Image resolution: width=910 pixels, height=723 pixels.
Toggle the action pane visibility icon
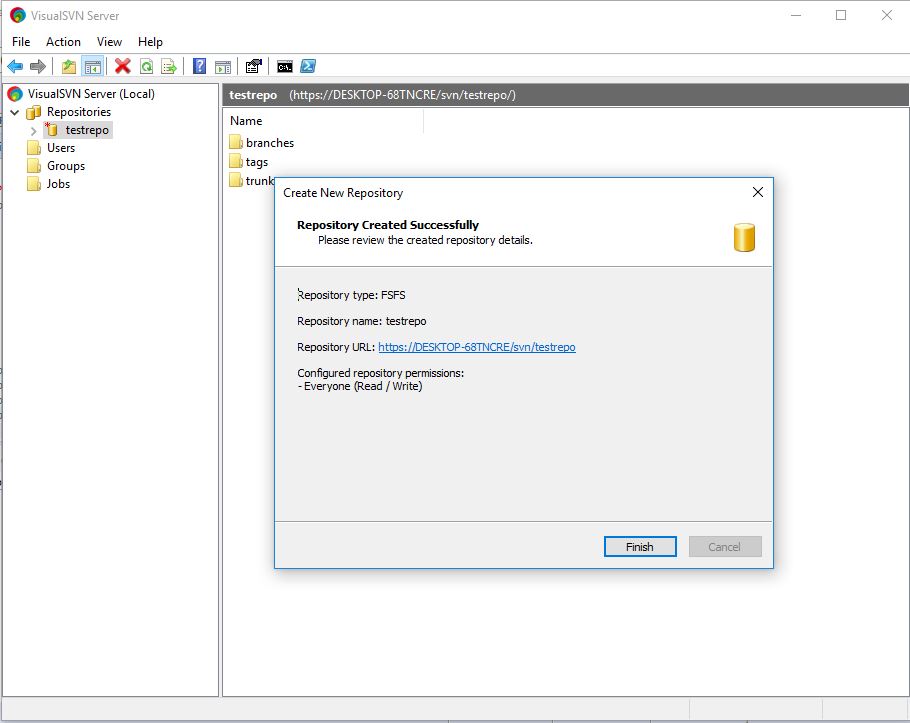point(223,66)
